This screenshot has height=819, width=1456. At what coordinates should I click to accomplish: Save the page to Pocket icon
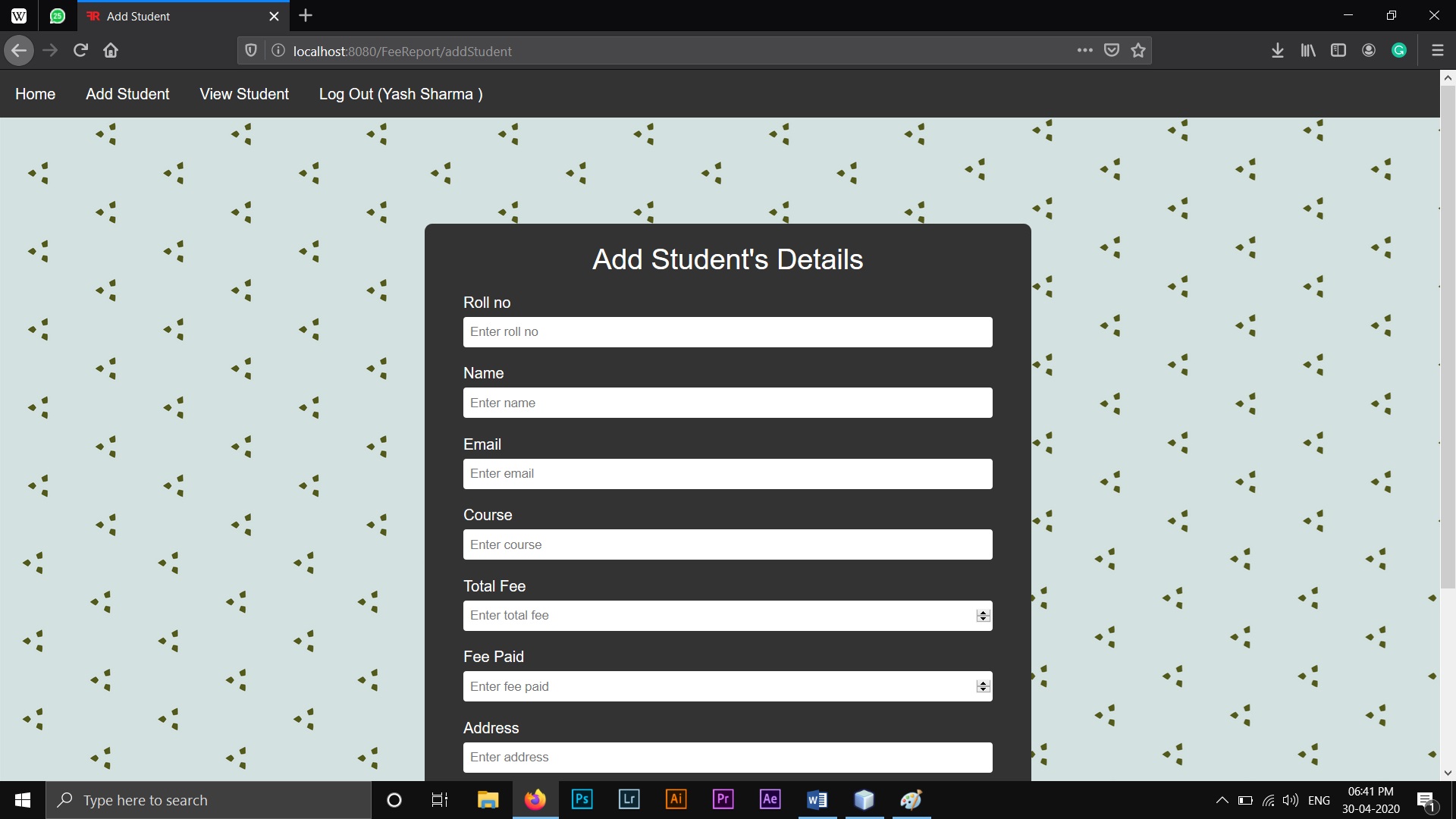pyautogui.click(x=1112, y=51)
